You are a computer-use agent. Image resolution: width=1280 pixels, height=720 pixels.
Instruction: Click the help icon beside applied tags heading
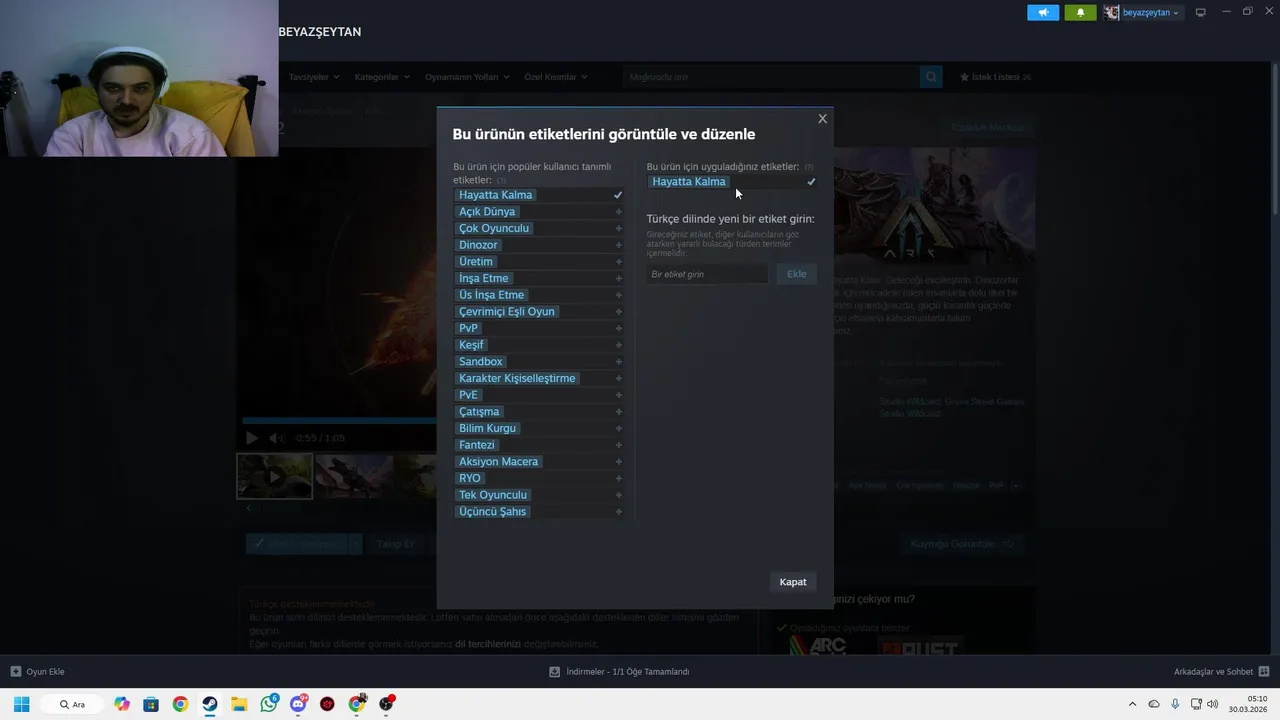(809, 167)
